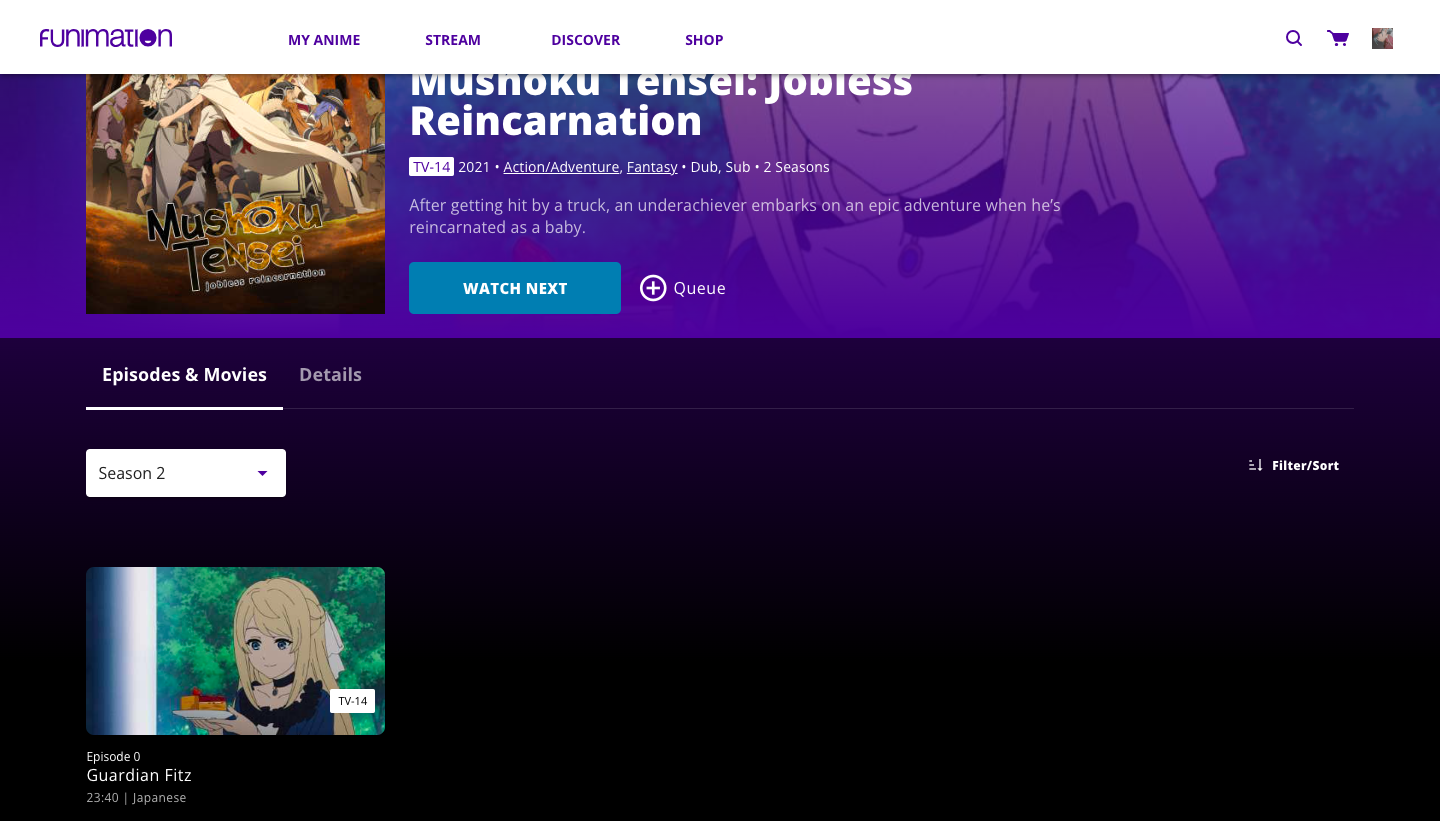Screen dimensions: 1440x821
Task: Follow the Action/Adventure genre link
Action: [561, 167]
